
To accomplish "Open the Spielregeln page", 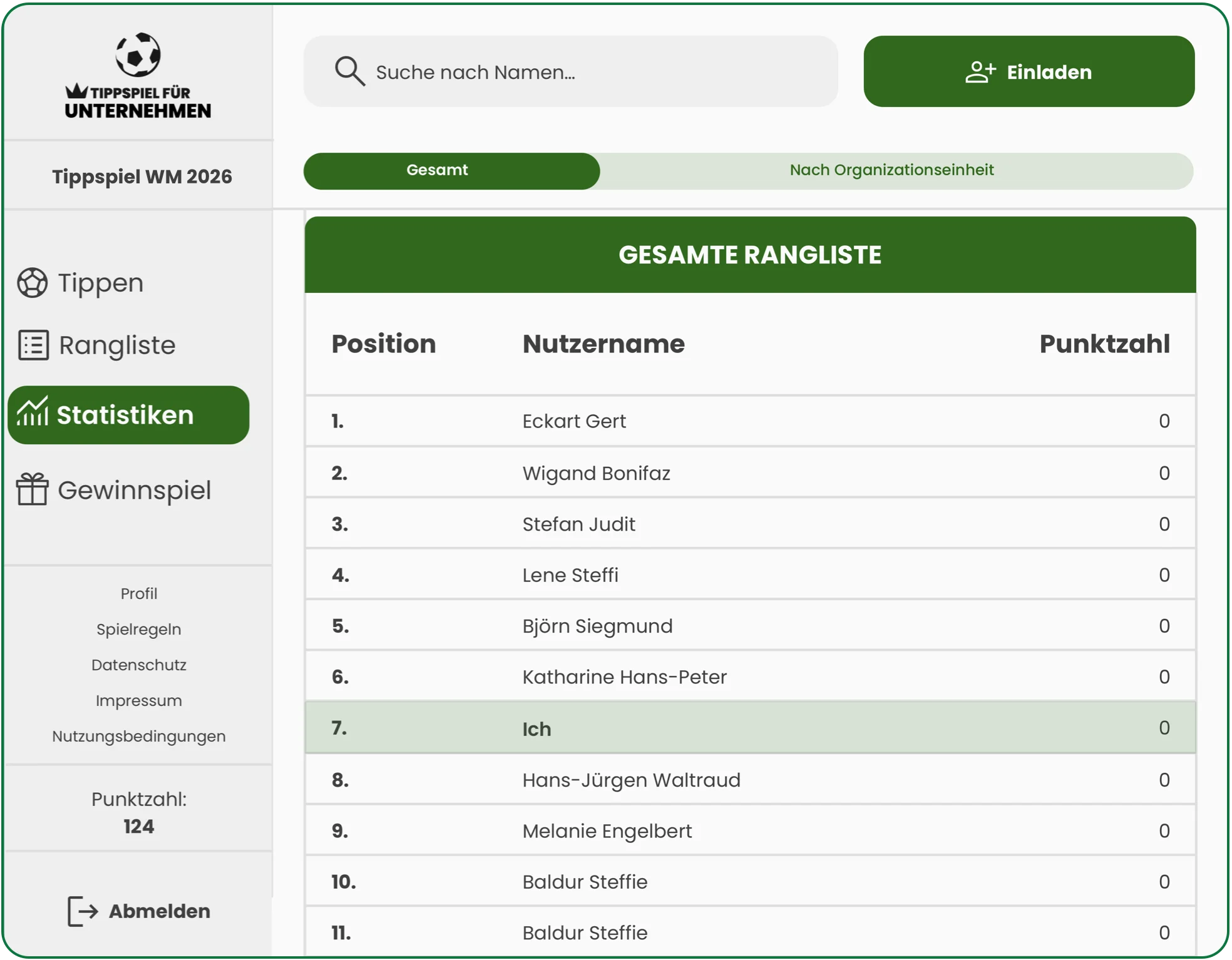I will (x=138, y=629).
